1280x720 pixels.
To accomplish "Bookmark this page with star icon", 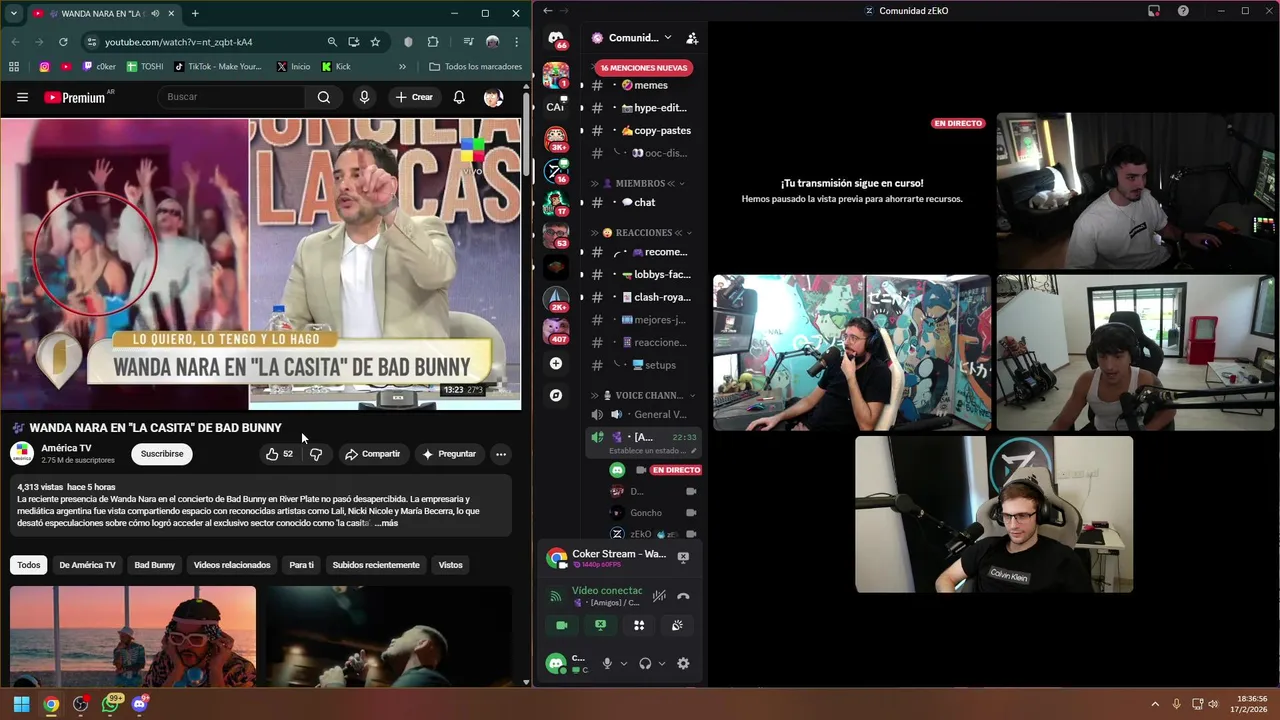I will (375, 42).
